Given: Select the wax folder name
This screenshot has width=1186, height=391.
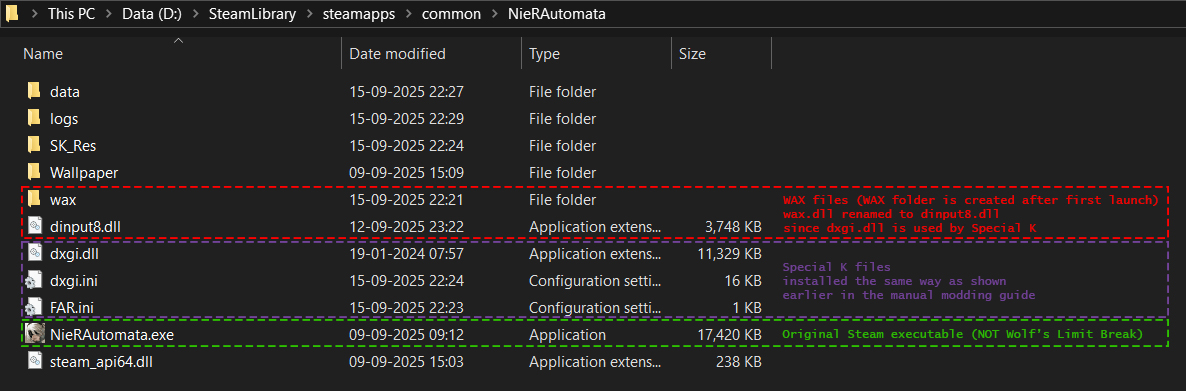Looking at the screenshot, I should [63, 200].
